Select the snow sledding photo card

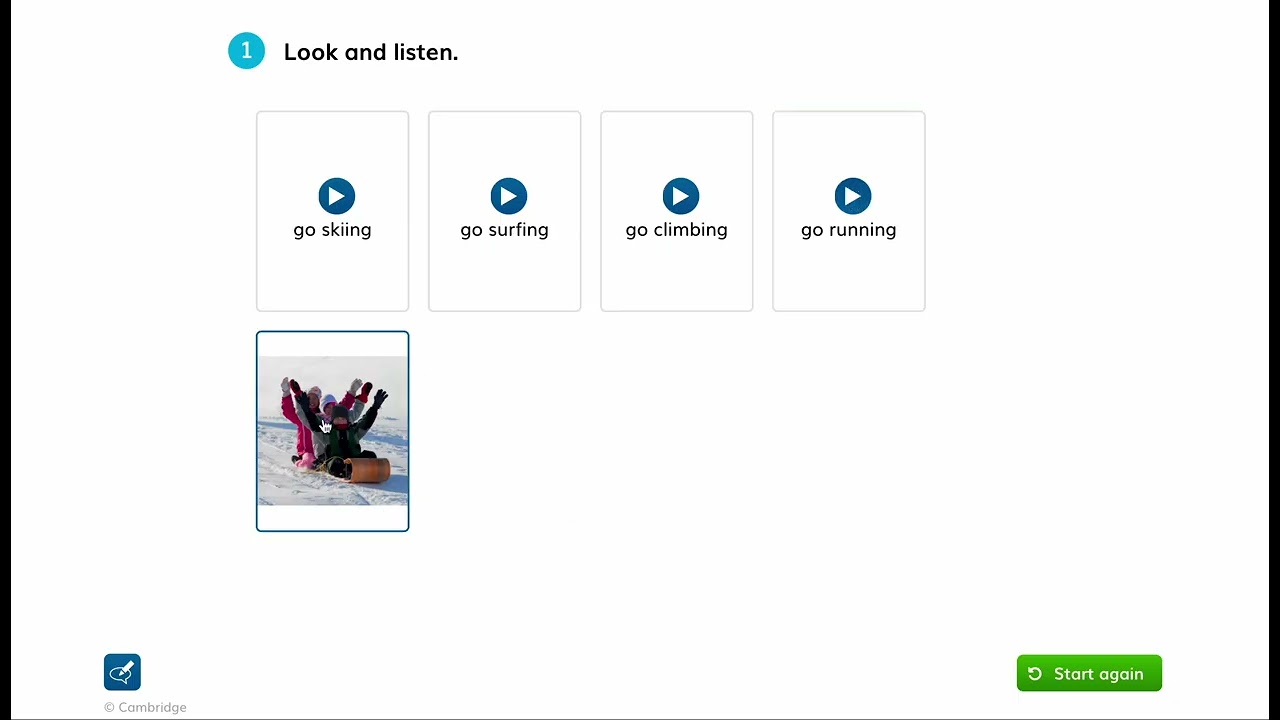tap(333, 431)
